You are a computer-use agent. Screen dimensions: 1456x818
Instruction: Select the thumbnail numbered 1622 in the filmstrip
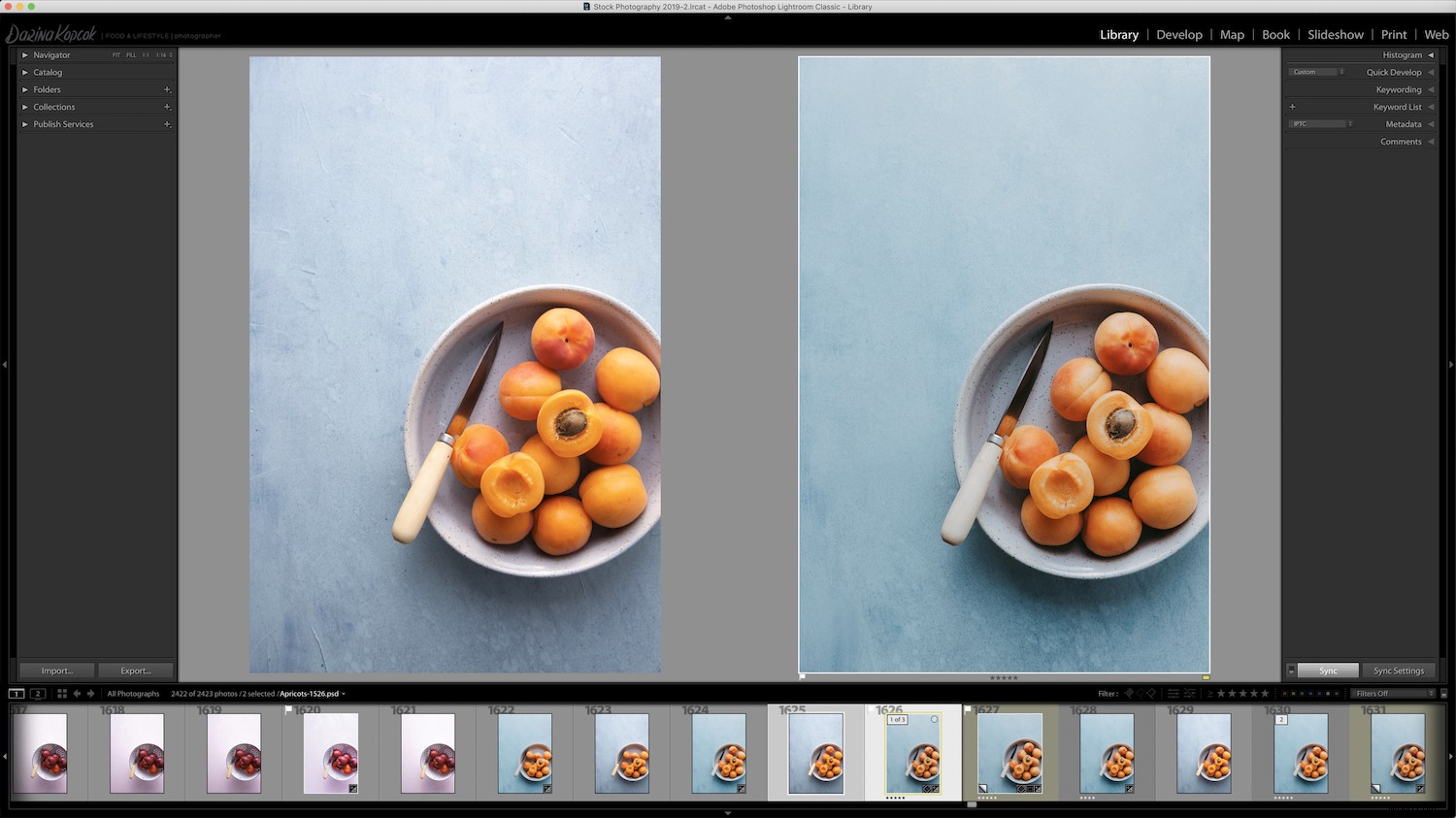[524, 755]
